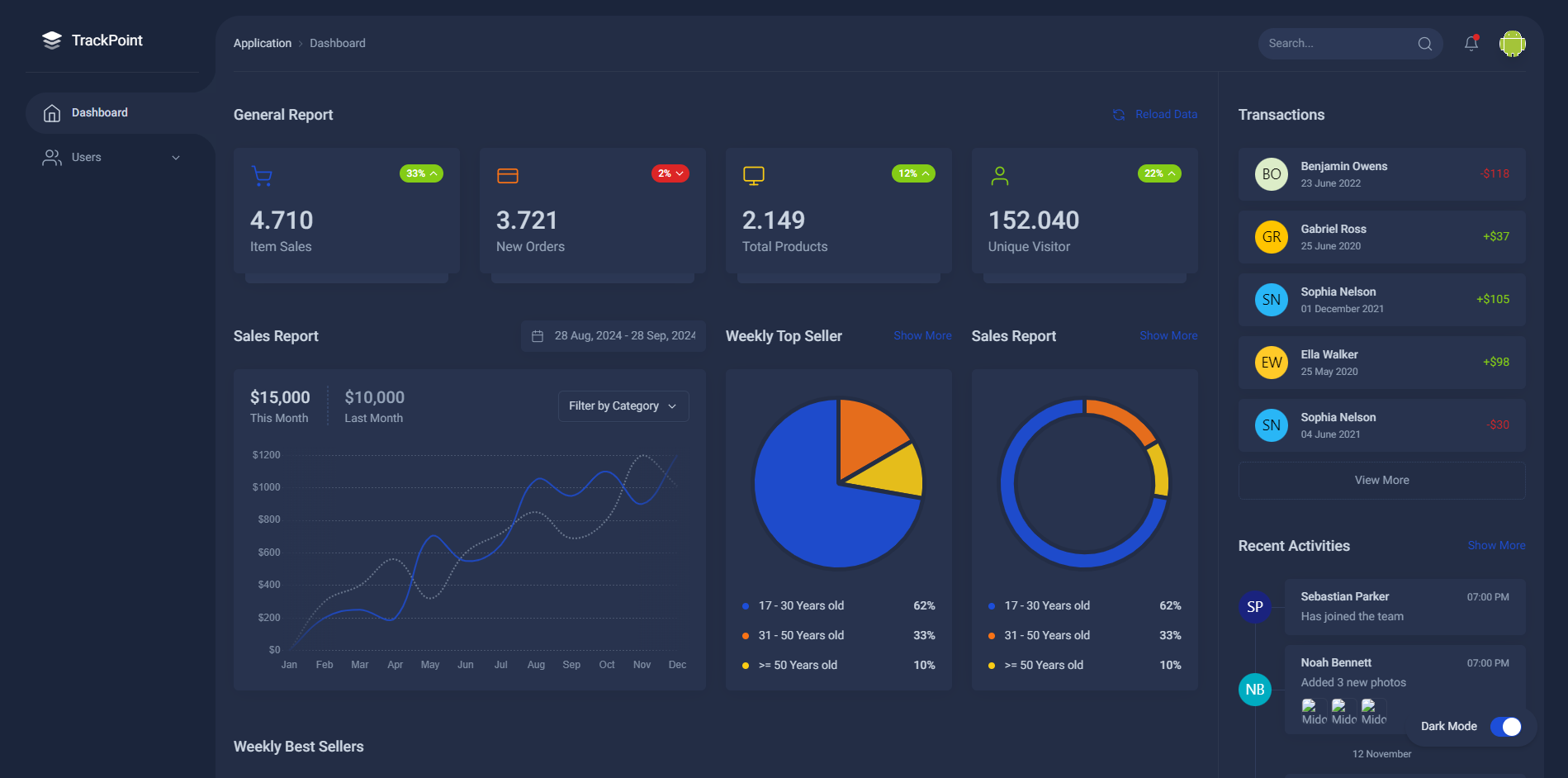Open the Filter by Category dropdown
1568x778 pixels.
pyautogui.click(x=623, y=406)
